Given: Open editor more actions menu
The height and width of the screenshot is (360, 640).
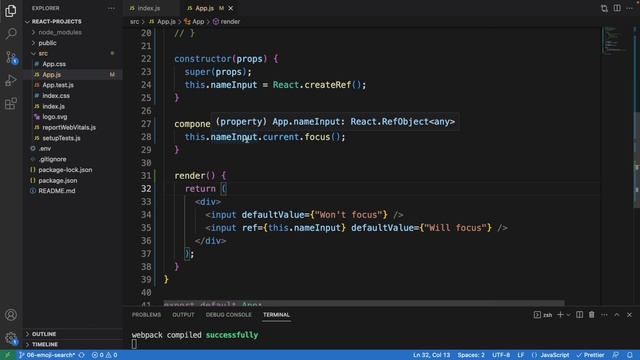Looking at the screenshot, I should pos(629,8).
